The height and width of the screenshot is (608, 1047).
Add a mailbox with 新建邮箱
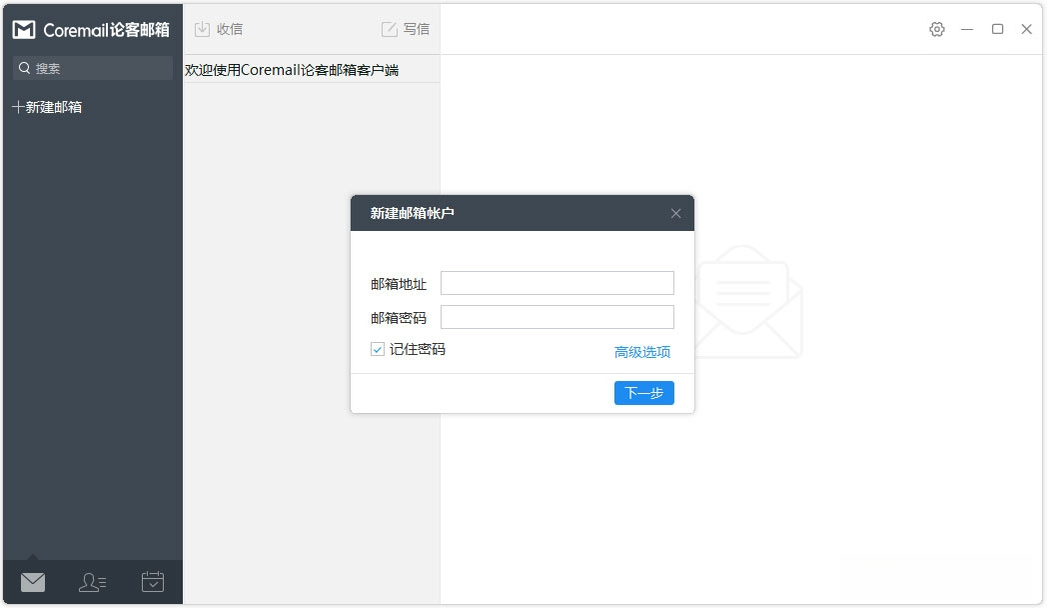pos(47,107)
